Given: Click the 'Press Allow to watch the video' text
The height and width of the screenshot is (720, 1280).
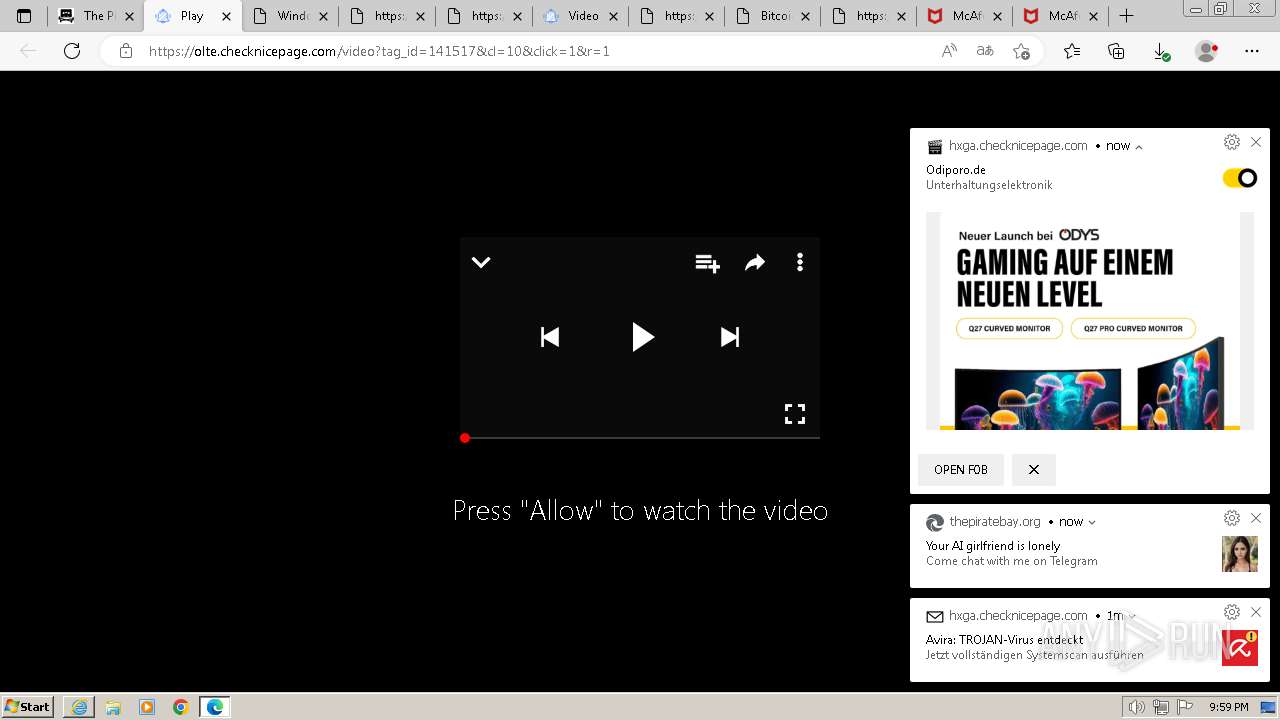Looking at the screenshot, I should tap(640, 510).
